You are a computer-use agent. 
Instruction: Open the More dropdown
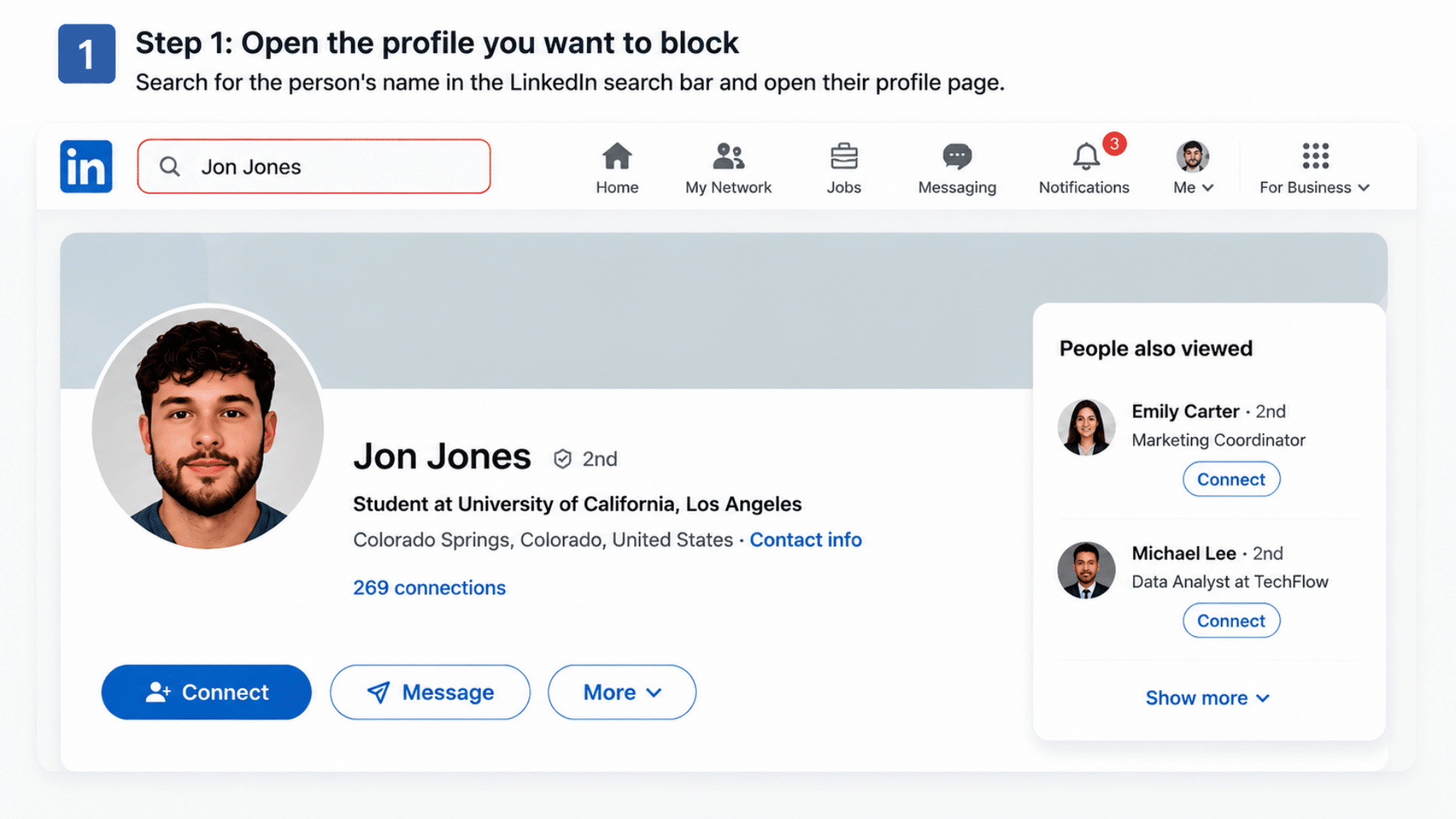coord(622,692)
